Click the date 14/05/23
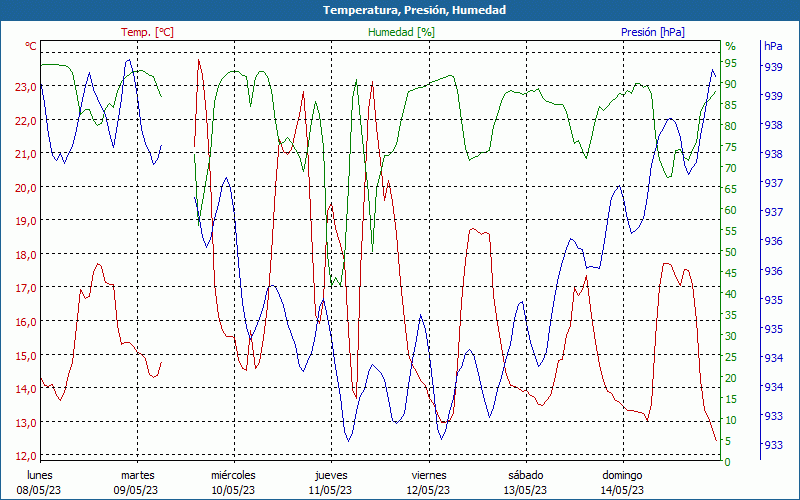 pyautogui.click(x=622, y=490)
